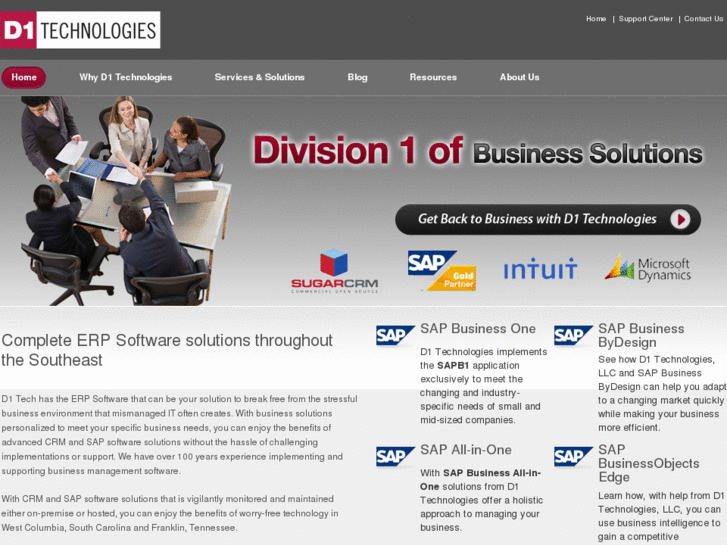This screenshot has height=545, width=727.
Task: Click the D1 Technologies logo
Action: point(80,30)
